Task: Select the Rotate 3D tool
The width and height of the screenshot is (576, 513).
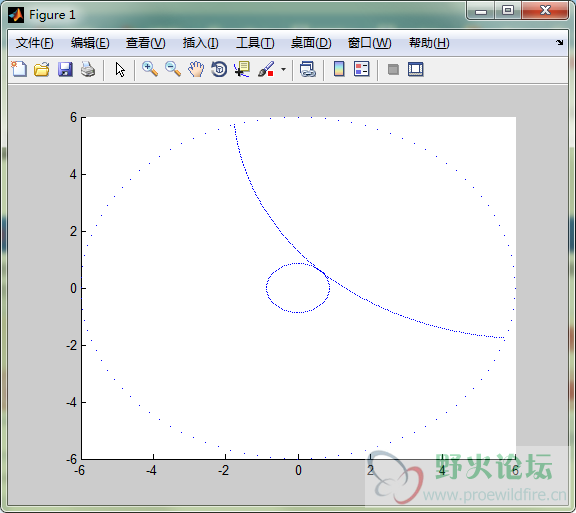Action: (x=219, y=69)
